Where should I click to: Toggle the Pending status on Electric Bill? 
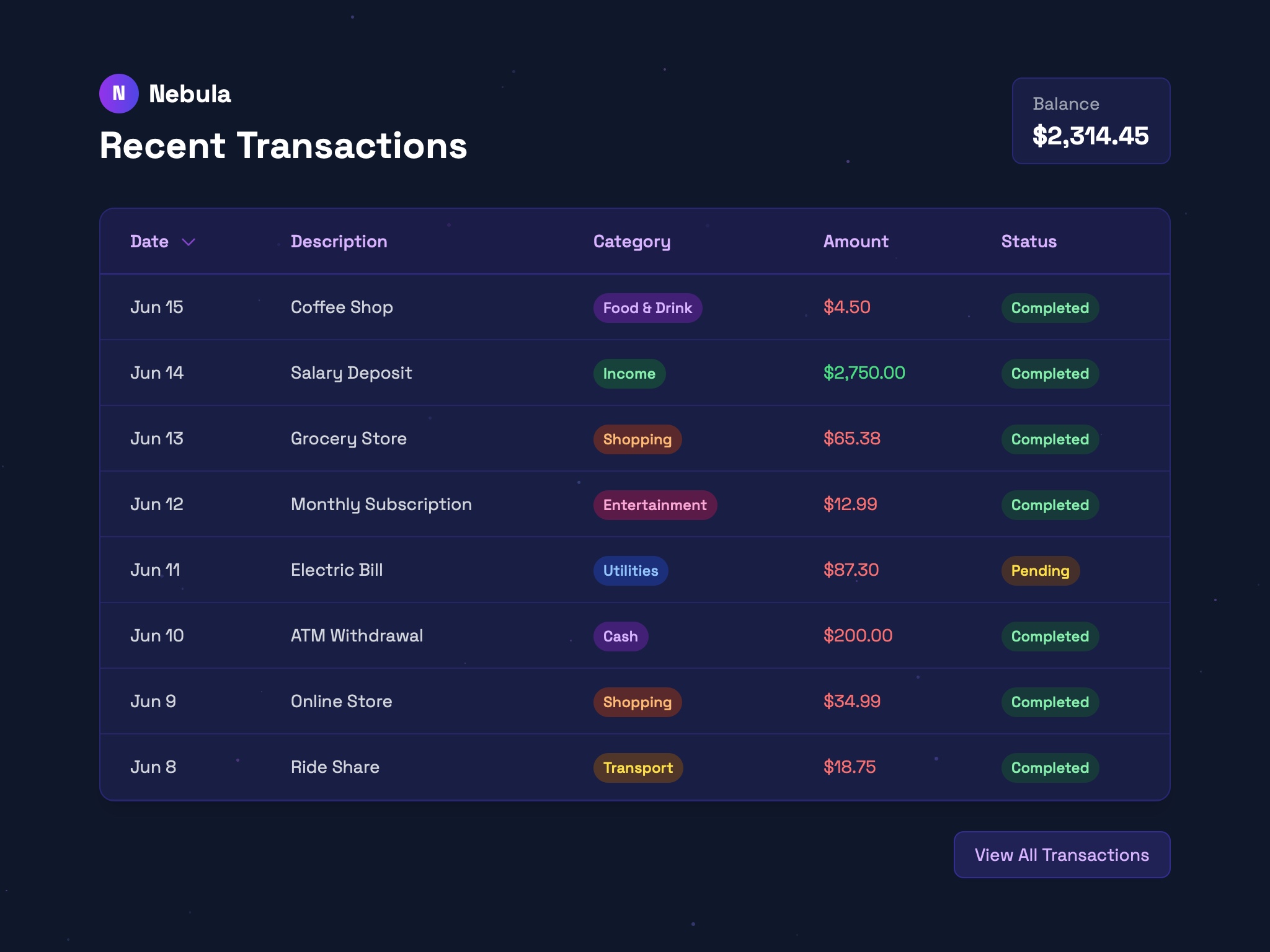pos(1041,570)
